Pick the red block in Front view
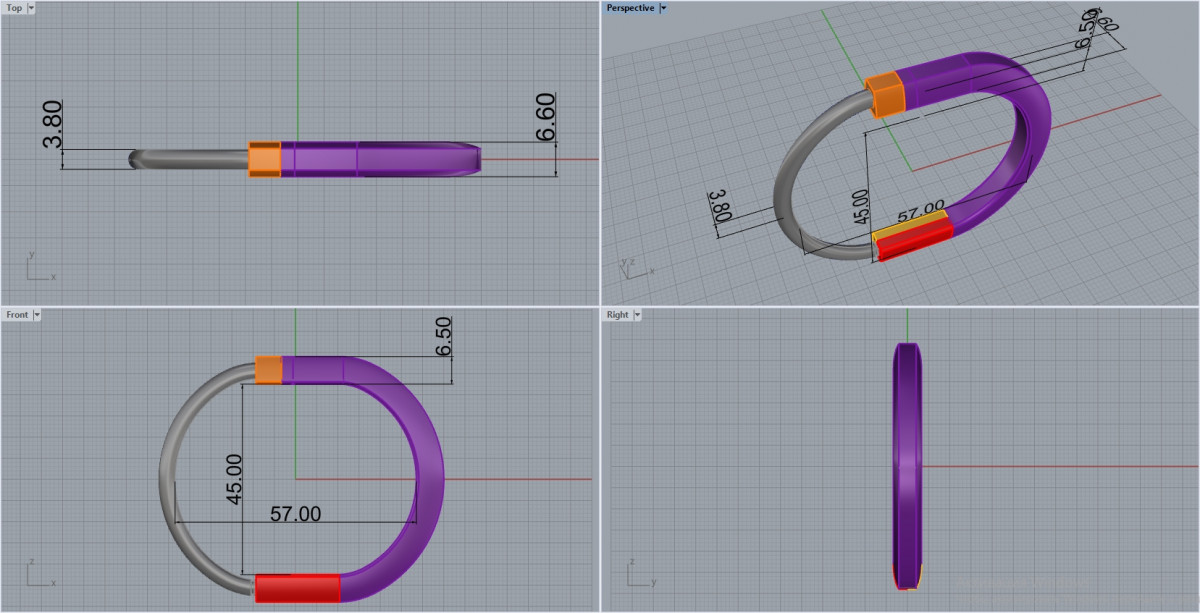 point(297,588)
